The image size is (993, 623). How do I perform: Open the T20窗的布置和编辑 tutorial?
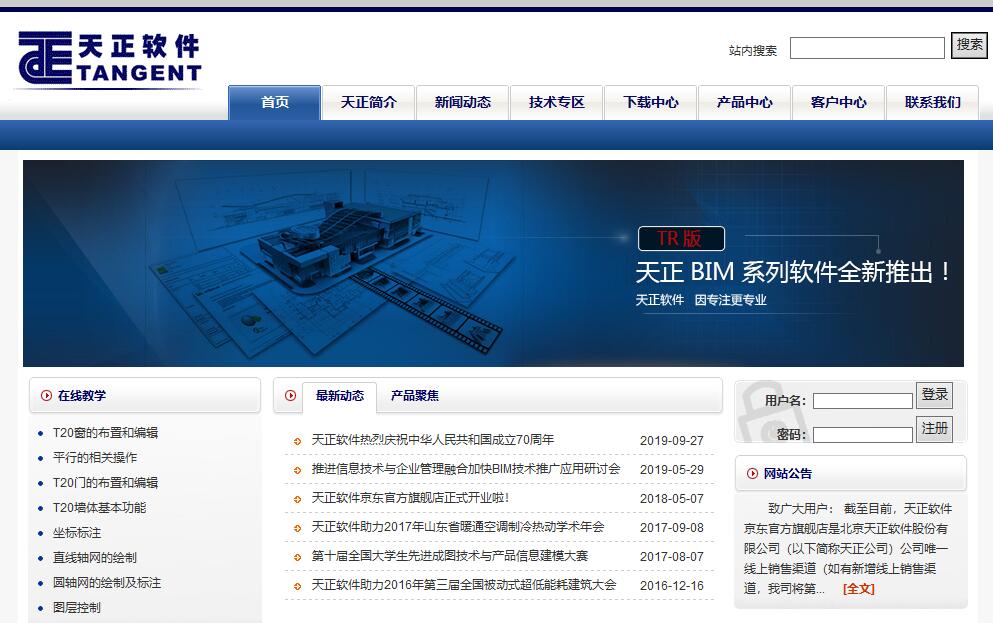(105, 433)
